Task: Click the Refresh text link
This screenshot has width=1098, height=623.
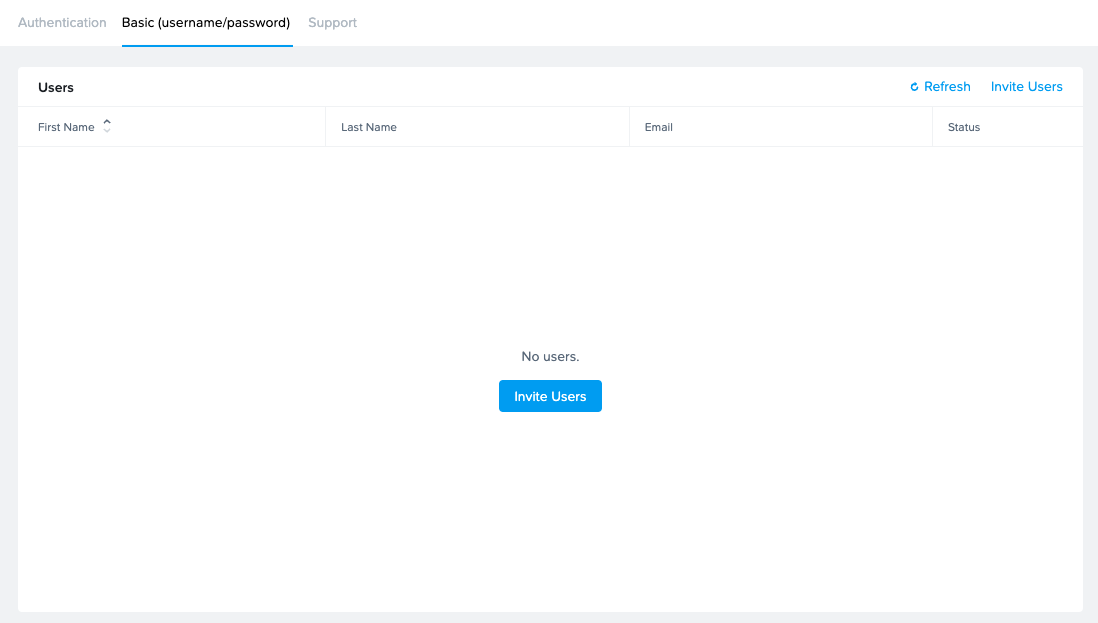Action: (946, 86)
